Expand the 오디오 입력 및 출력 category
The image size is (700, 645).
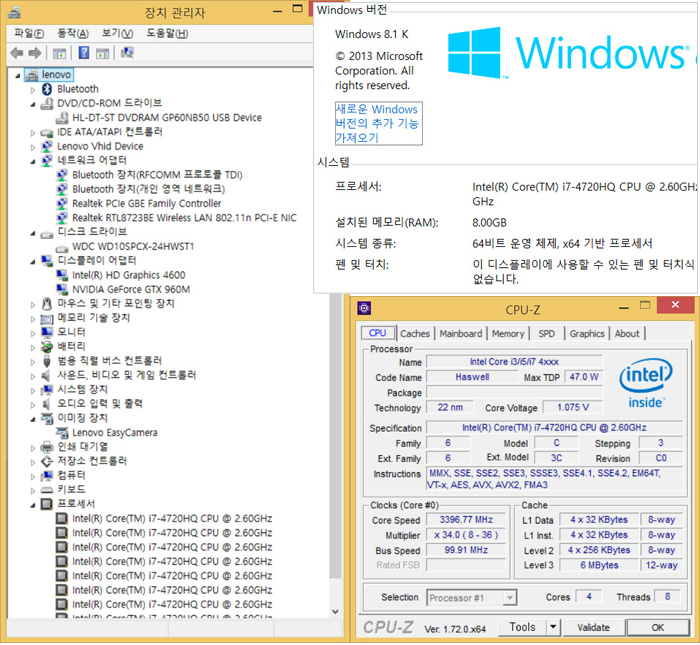(33, 405)
